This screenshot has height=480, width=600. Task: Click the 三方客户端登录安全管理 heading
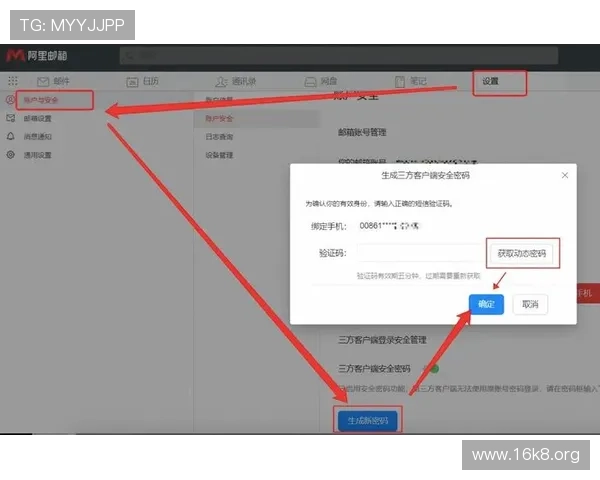(382, 340)
